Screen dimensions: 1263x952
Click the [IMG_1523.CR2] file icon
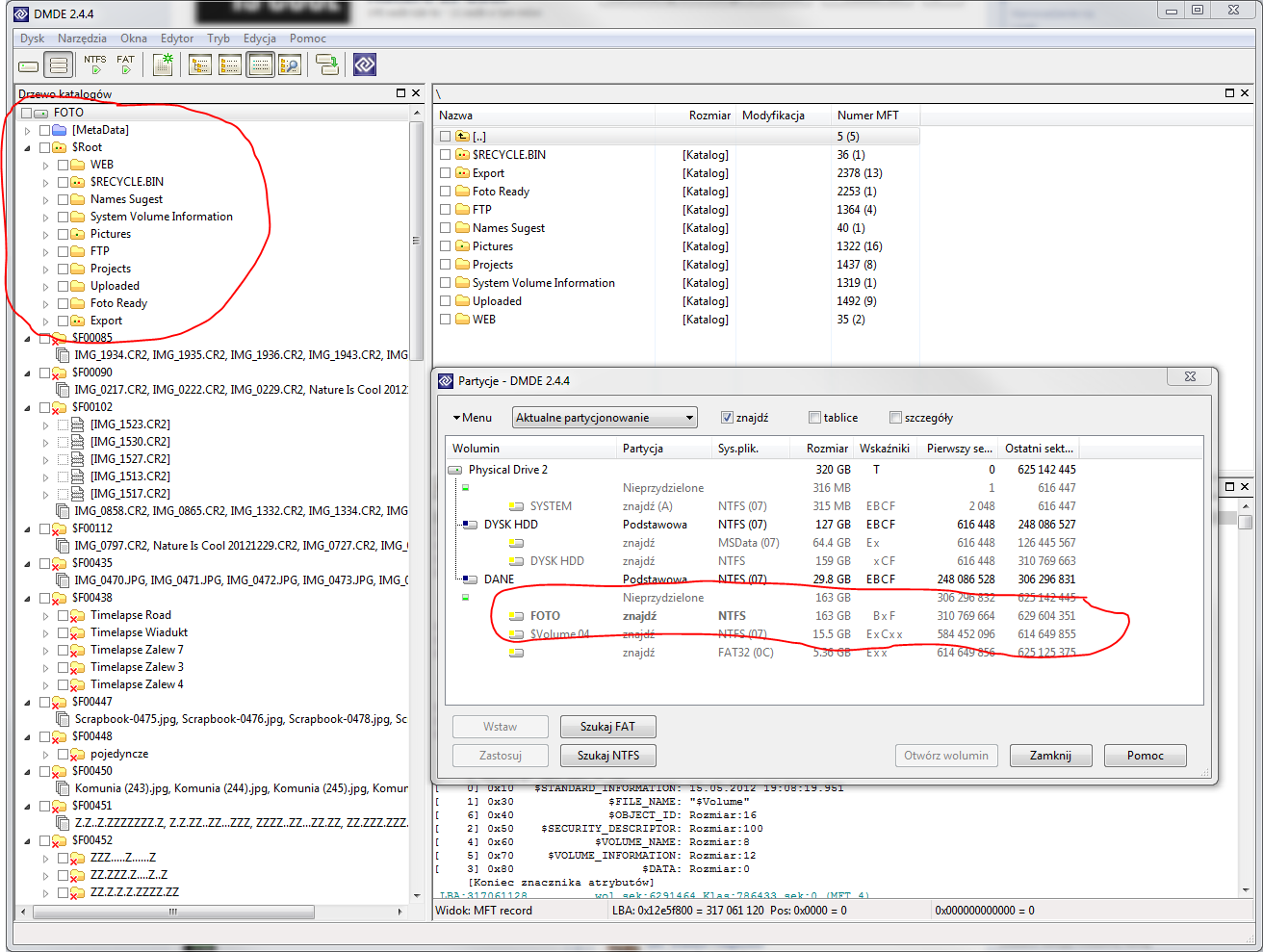pos(77,425)
